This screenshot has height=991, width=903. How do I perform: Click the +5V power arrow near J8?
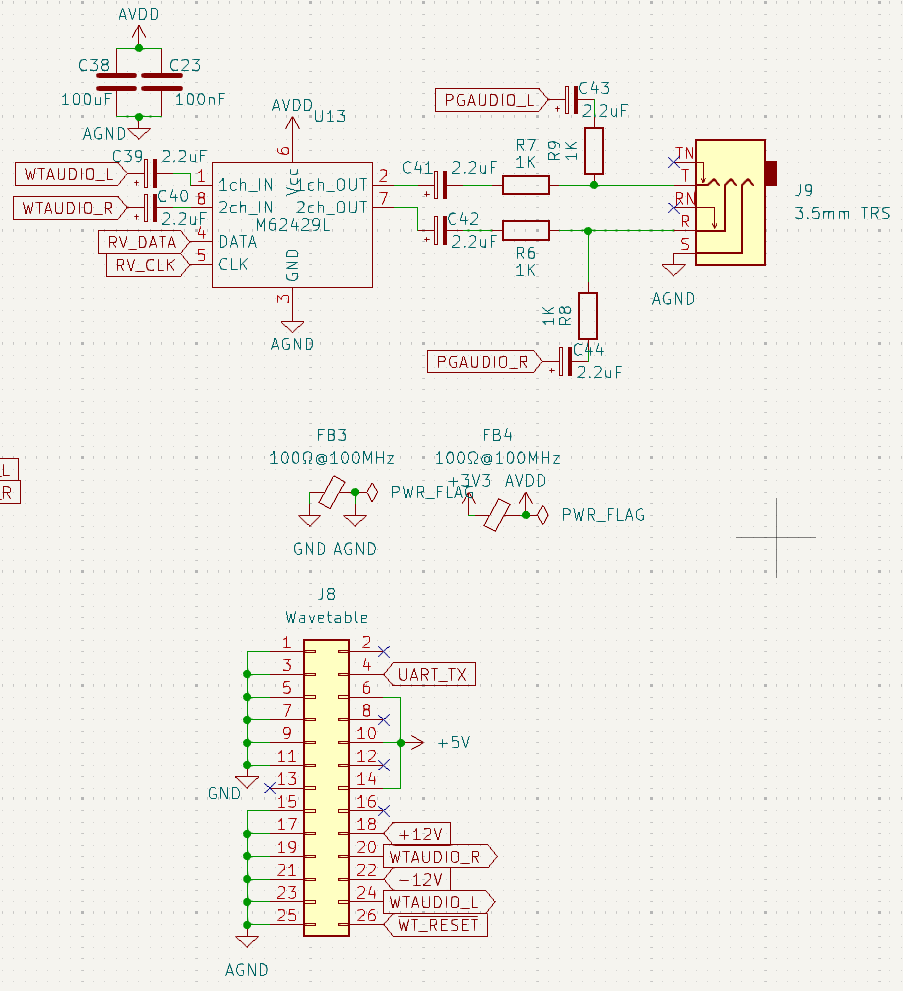(x=415, y=743)
